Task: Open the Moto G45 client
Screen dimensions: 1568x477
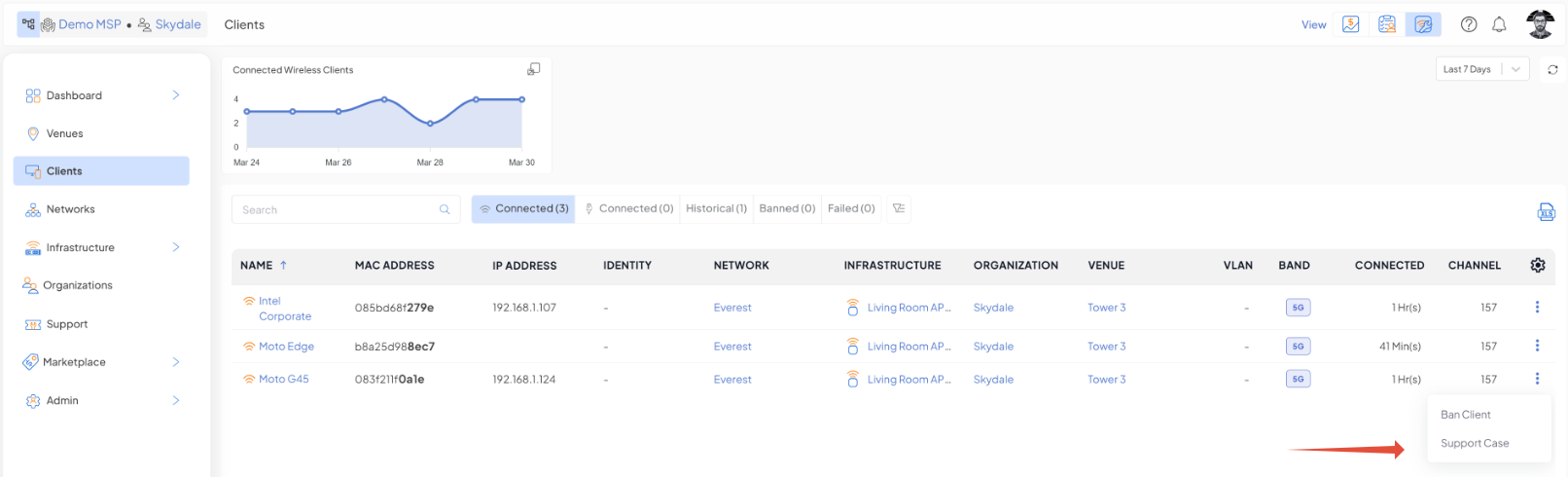Action: (283, 380)
